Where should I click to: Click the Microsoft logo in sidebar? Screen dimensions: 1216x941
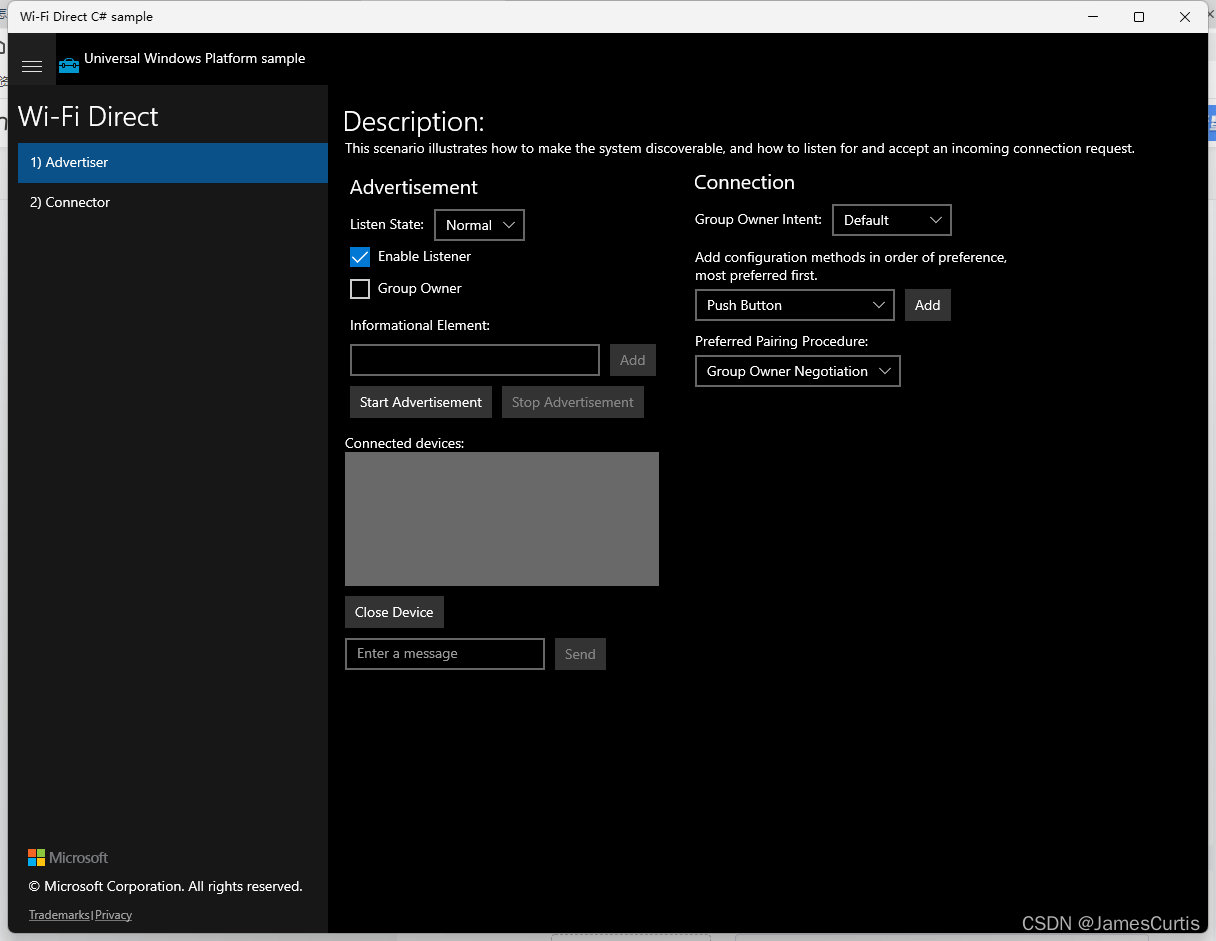click(68, 857)
